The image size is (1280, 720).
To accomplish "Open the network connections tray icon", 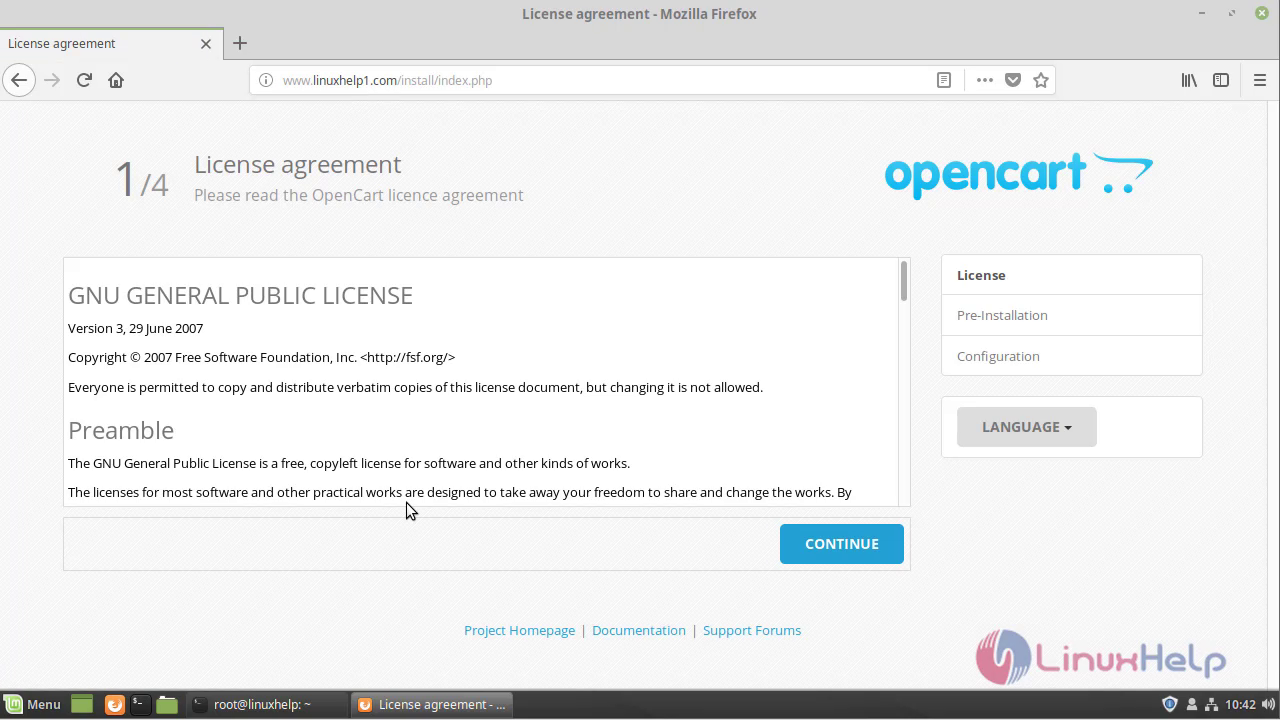I will coord(1211,704).
